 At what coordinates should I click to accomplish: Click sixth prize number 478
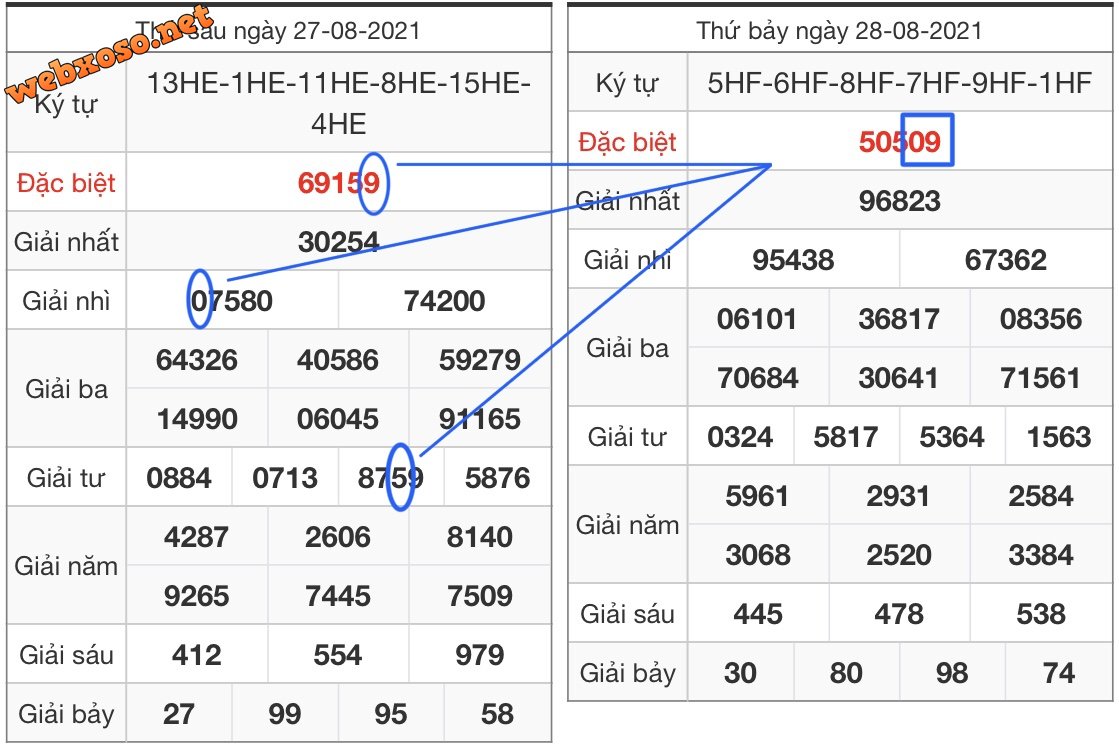click(898, 614)
